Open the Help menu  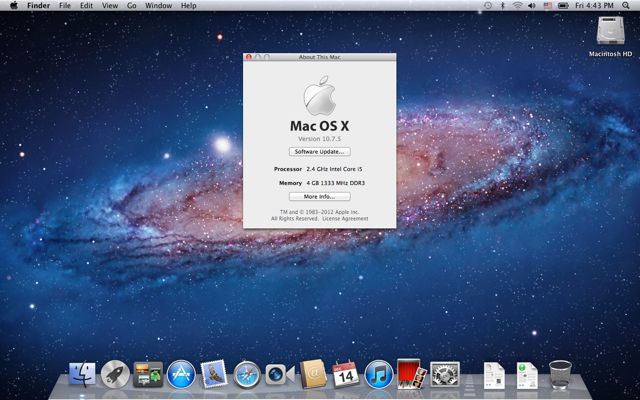pos(189,5)
